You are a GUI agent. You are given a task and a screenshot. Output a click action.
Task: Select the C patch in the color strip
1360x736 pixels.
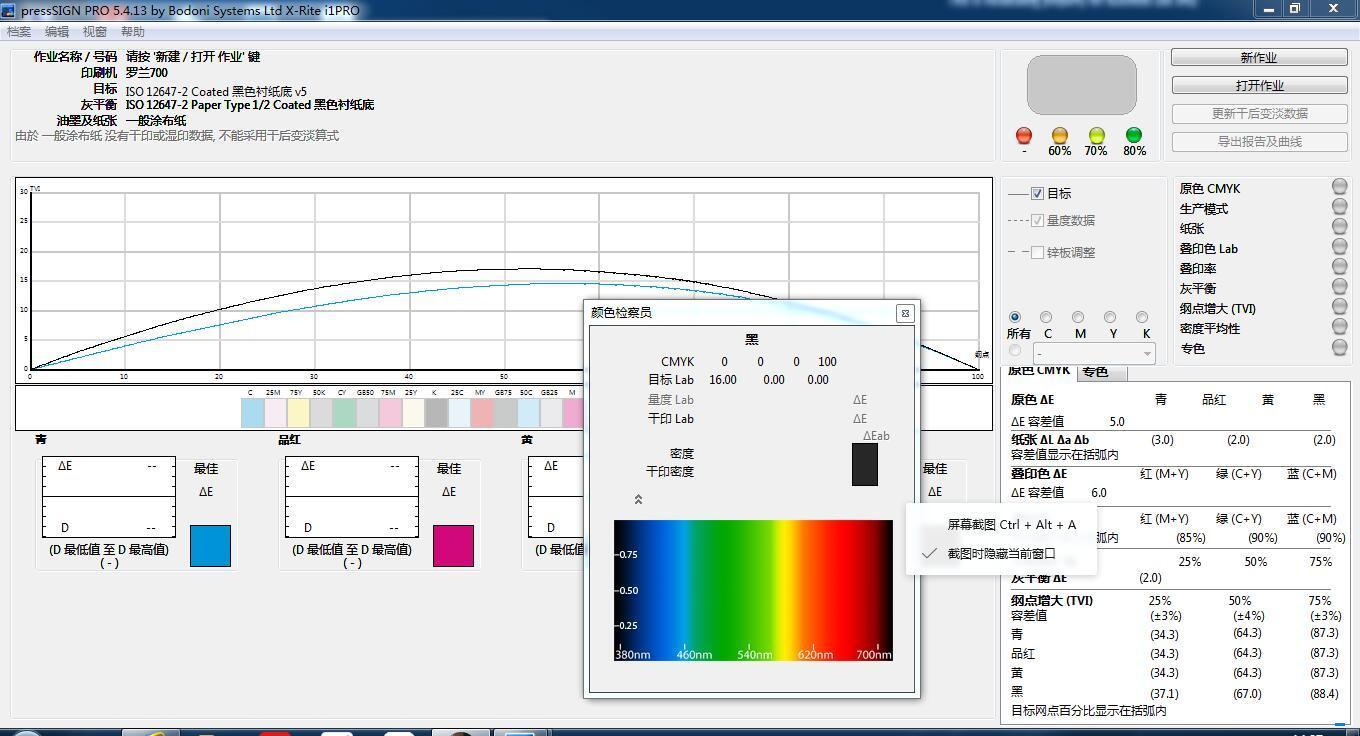tap(252, 412)
